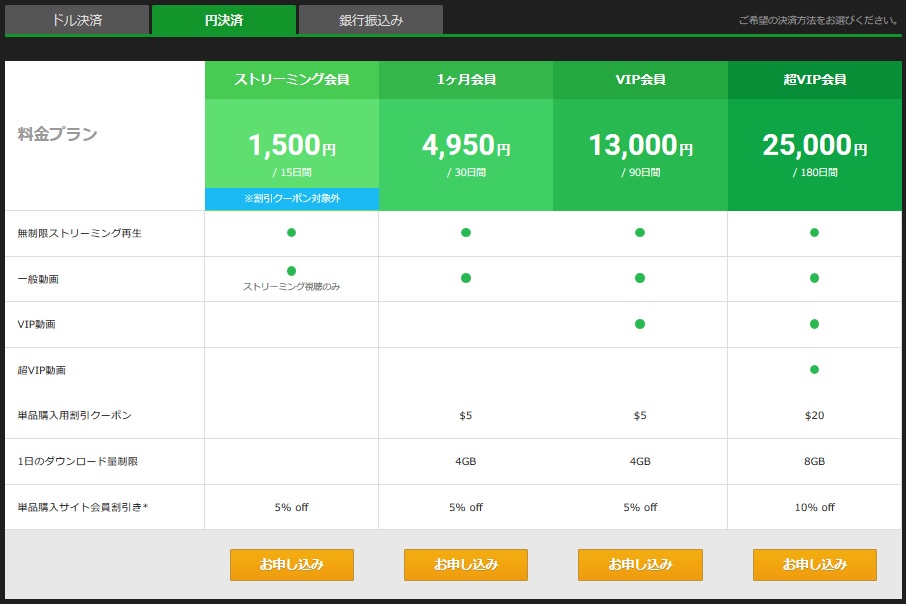Click streaming member dot in 無制限ストリーミング再生 row
The width and height of the screenshot is (906, 604).
[291, 233]
